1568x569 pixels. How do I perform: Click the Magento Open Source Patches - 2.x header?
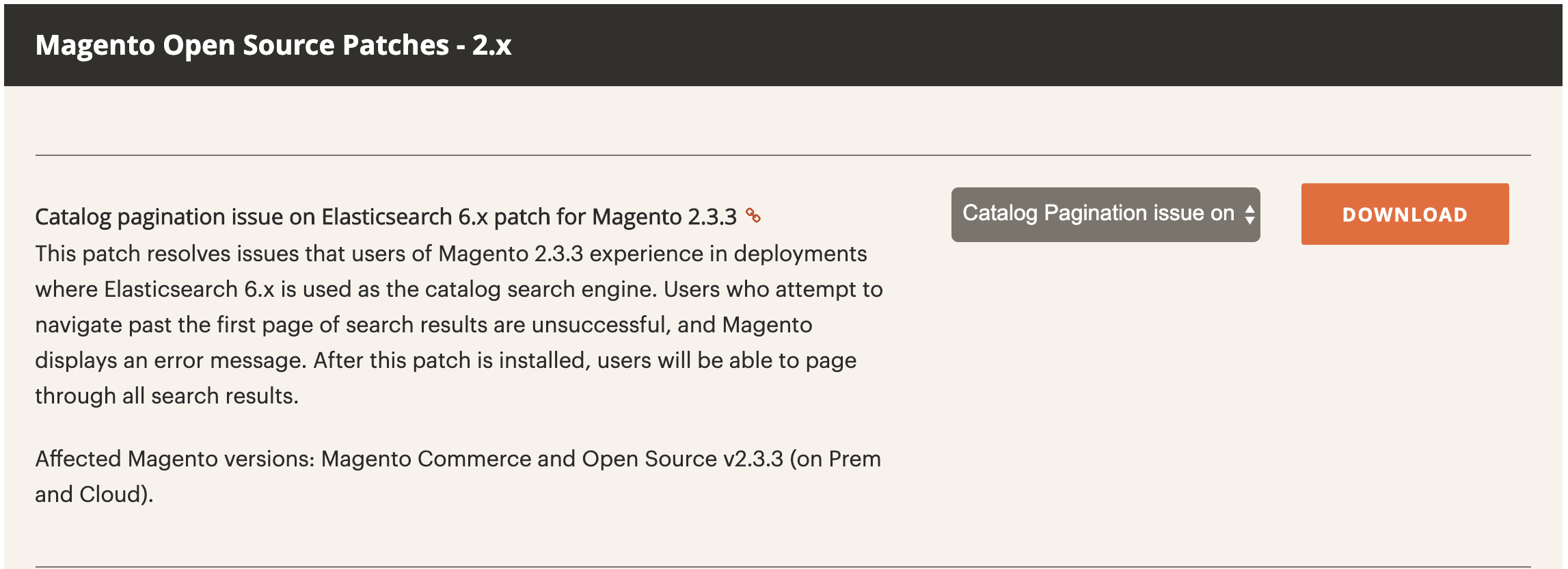273,45
